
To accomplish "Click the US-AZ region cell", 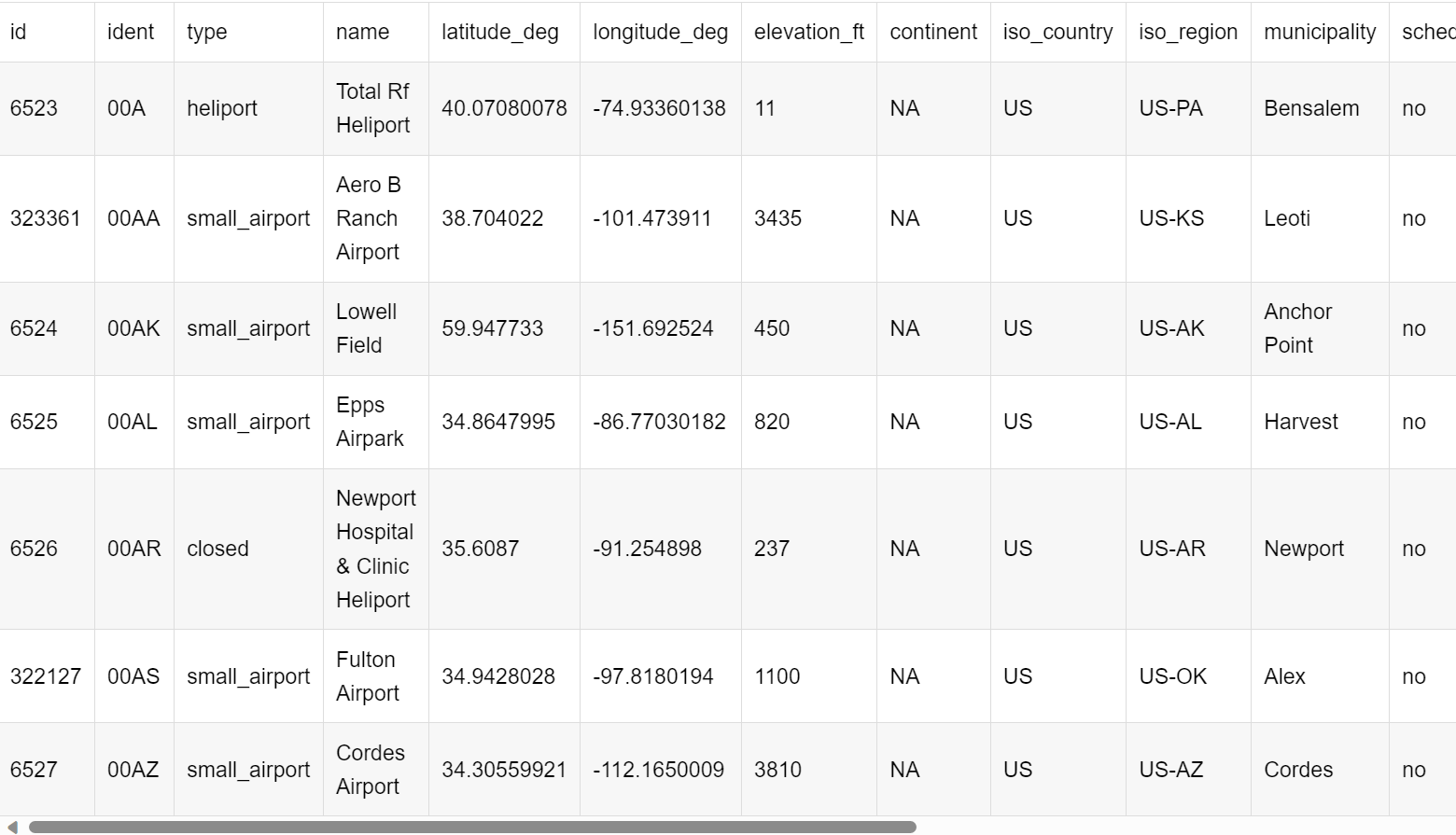I will [1171, 770].
